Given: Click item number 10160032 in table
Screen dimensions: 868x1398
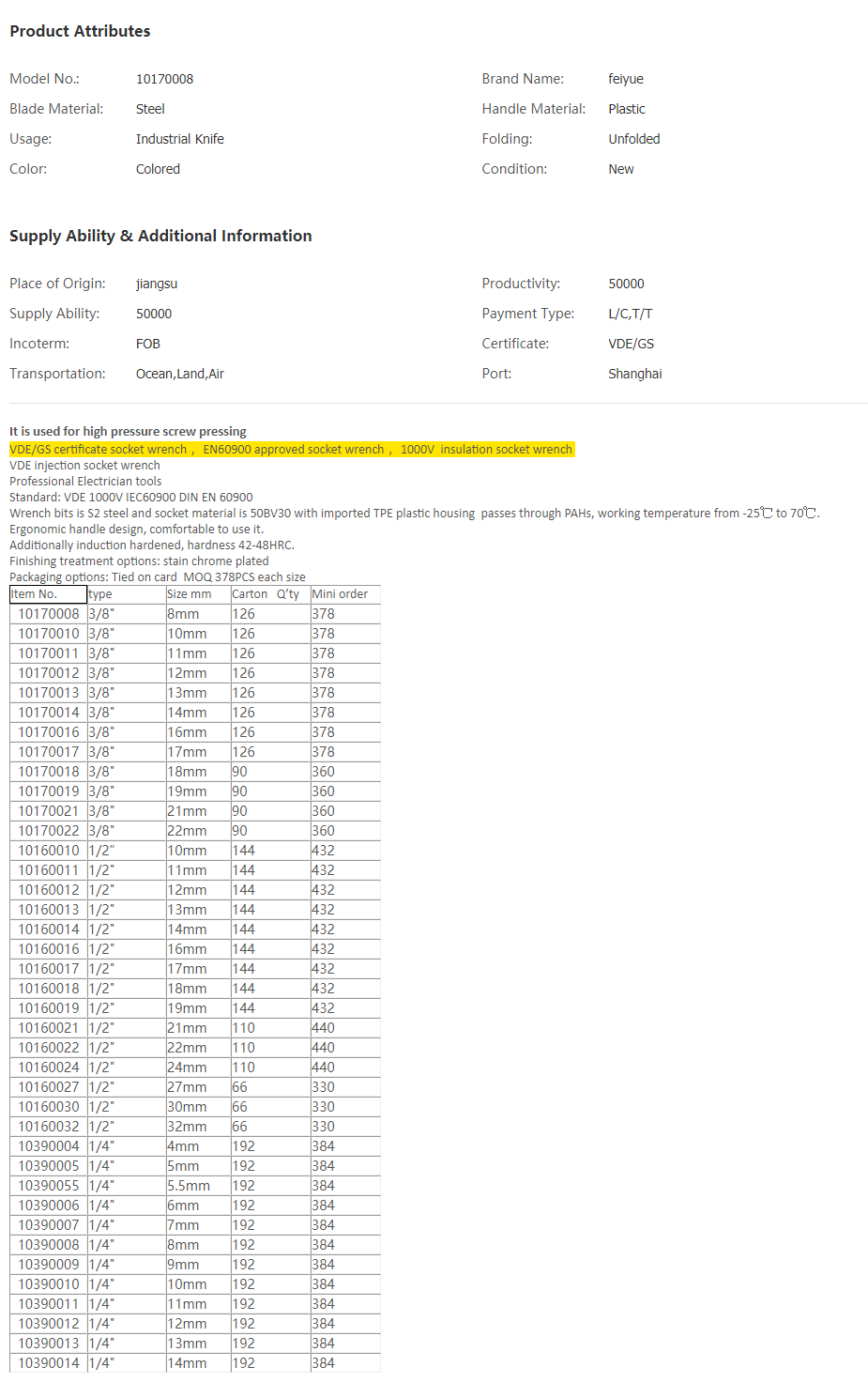Looking at the screenshot, I should (49, 1127).
